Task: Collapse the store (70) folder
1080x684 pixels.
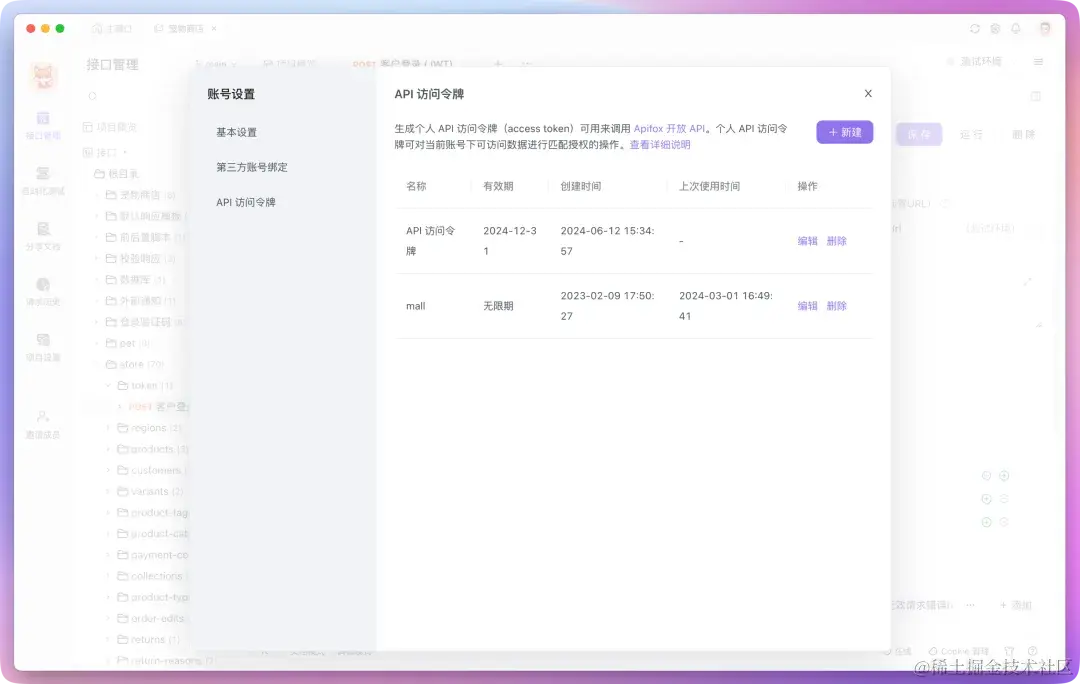Action: (x=110, y=365)
